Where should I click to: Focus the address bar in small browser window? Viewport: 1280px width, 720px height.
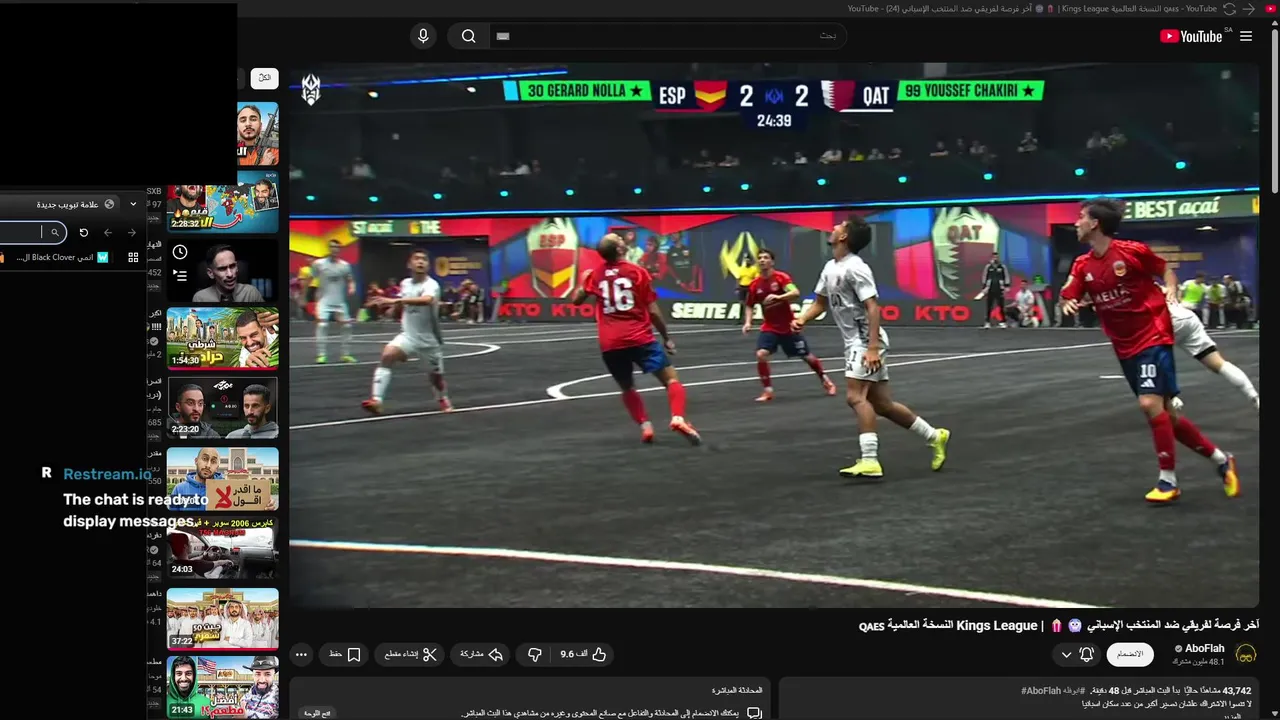33,232
